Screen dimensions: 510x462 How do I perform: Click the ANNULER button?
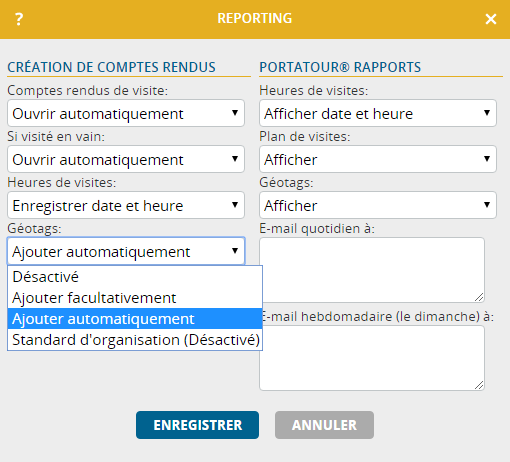[x=324, y=425]
